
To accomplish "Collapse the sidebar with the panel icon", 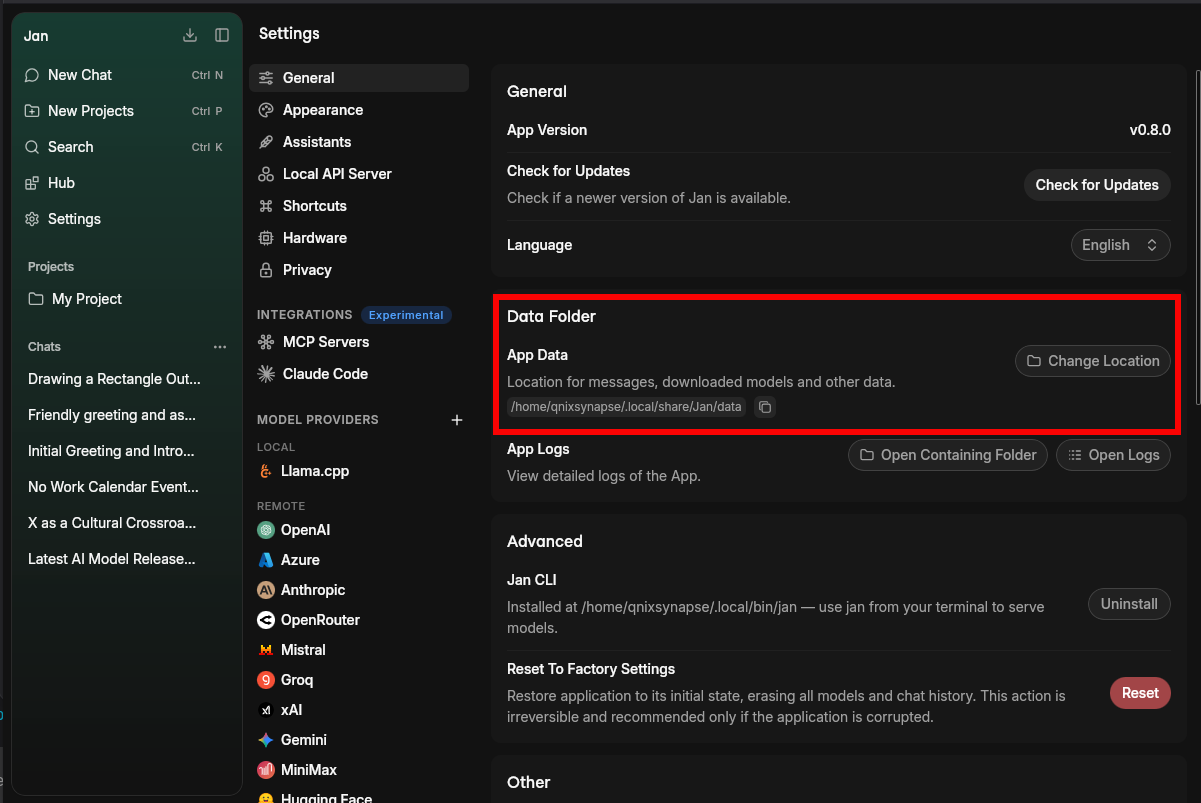I will pyautogui.click(x=222, y=35).
